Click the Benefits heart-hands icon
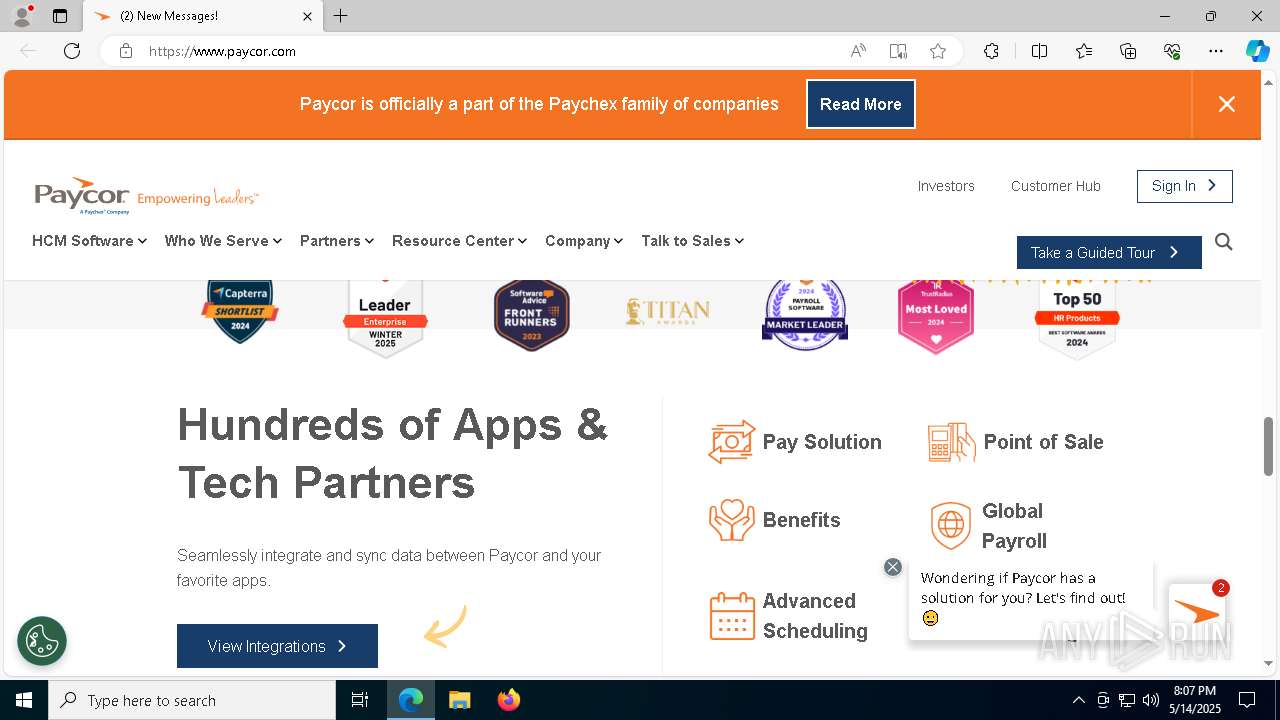 point(732,520)
